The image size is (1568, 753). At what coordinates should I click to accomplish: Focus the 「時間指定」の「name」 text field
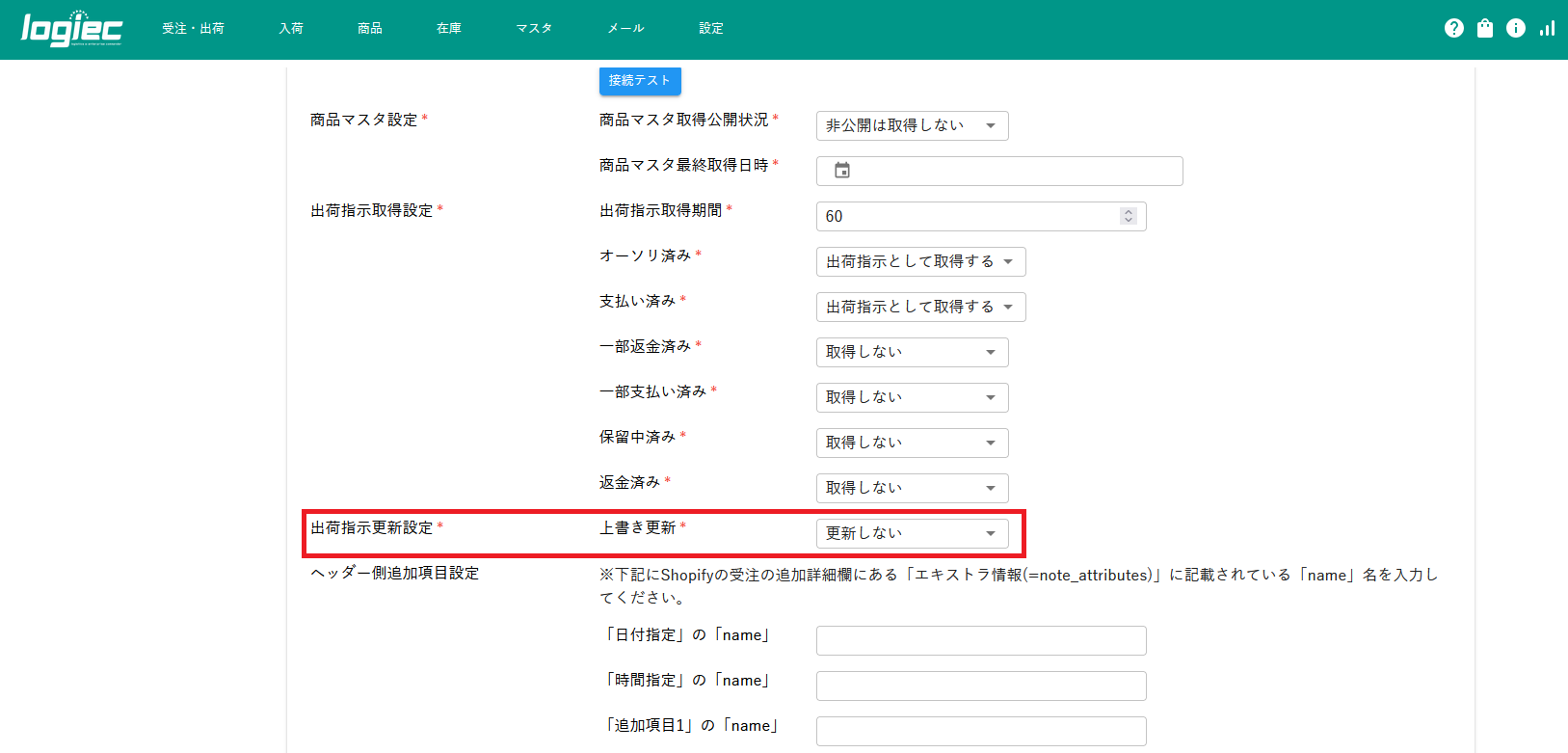click(980, 686)
